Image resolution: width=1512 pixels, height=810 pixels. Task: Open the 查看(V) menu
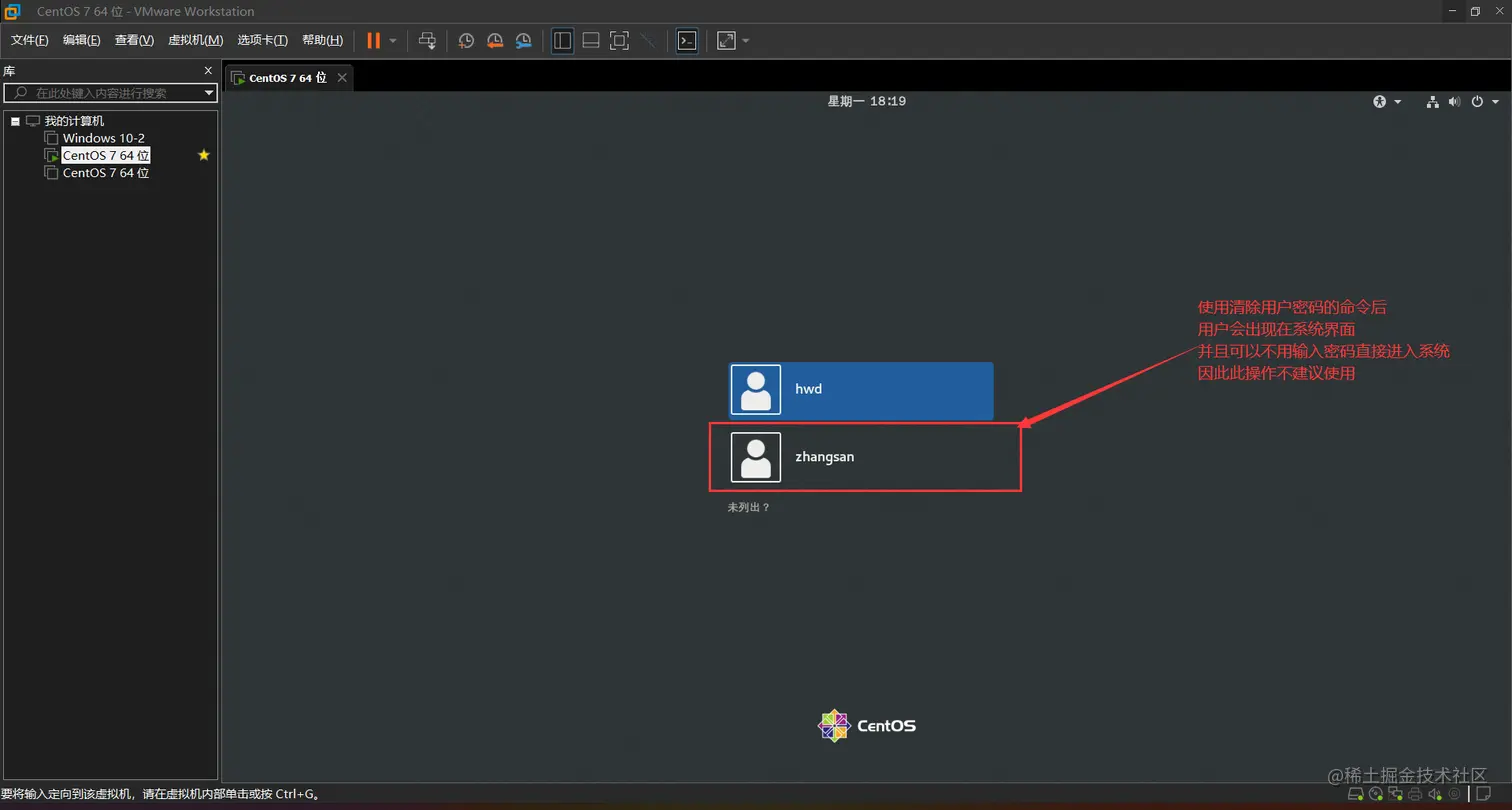point(134,40)
